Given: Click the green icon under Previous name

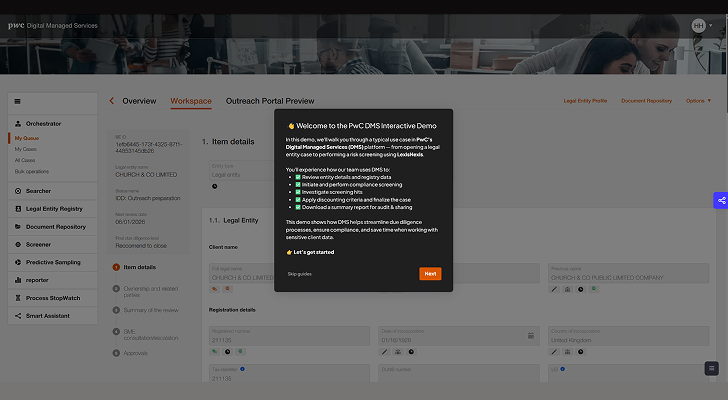Looking at the screenshot, I should tap(593, 289).
